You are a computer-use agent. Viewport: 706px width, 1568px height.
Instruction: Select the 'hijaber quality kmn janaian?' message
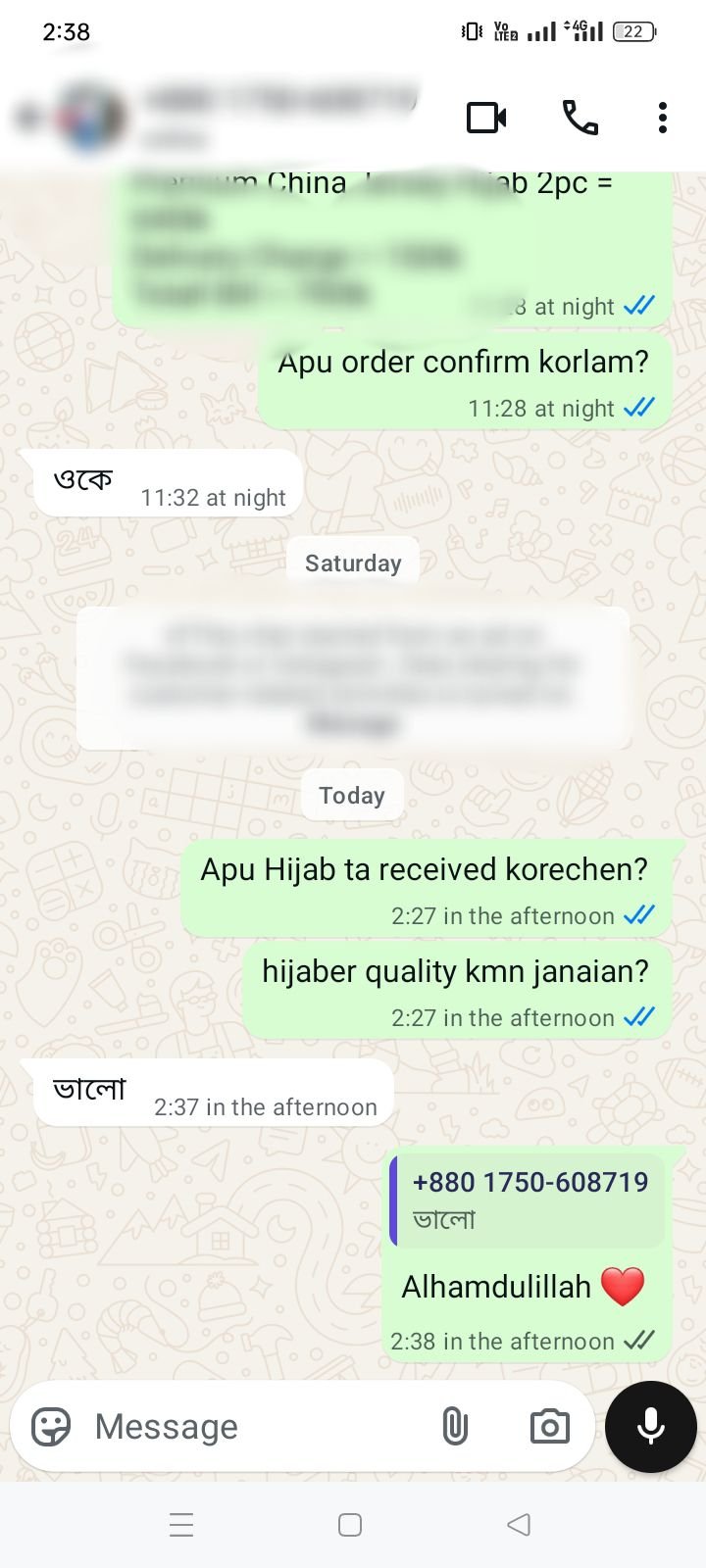pyautogui.click(x=457, y=990)
